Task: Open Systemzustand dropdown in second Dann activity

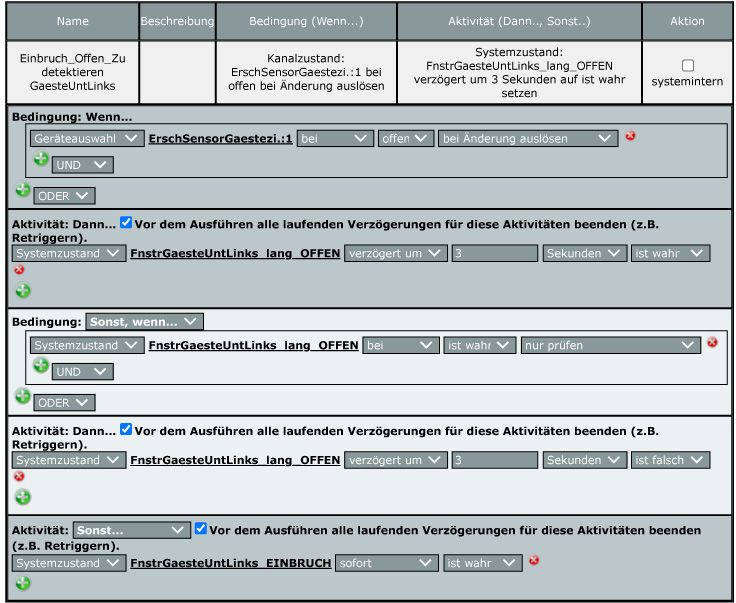Action: point(69,460)
